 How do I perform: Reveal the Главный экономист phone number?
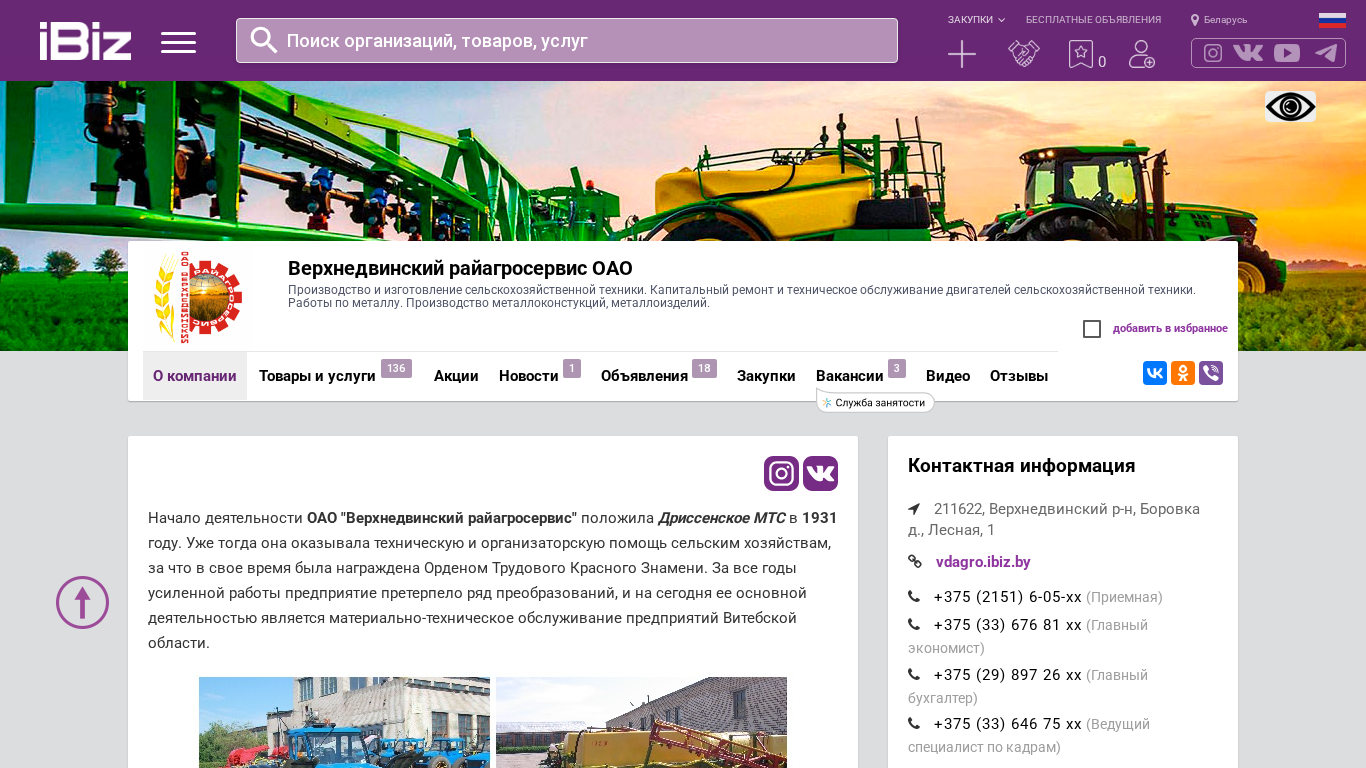pyautogui.click(x=1008, y=625)
